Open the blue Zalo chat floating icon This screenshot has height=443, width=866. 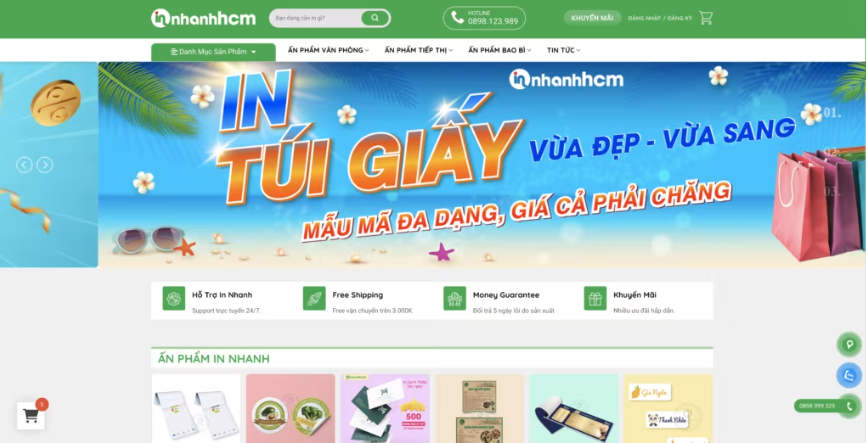click(x=849, y=376)
